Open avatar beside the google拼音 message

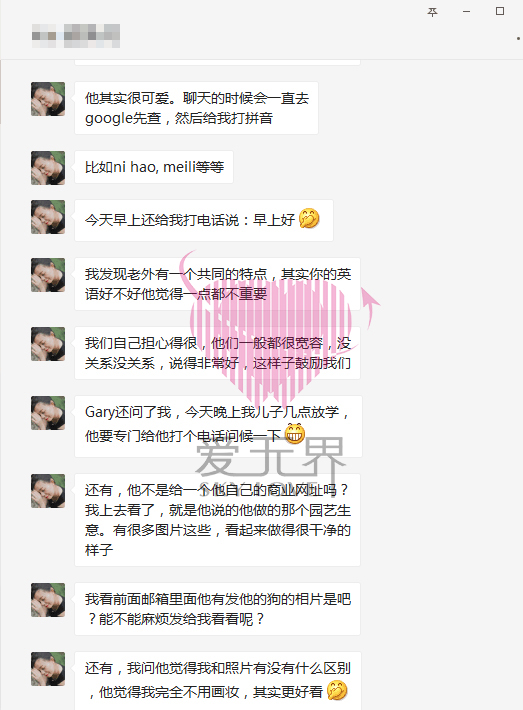[48, 99]
